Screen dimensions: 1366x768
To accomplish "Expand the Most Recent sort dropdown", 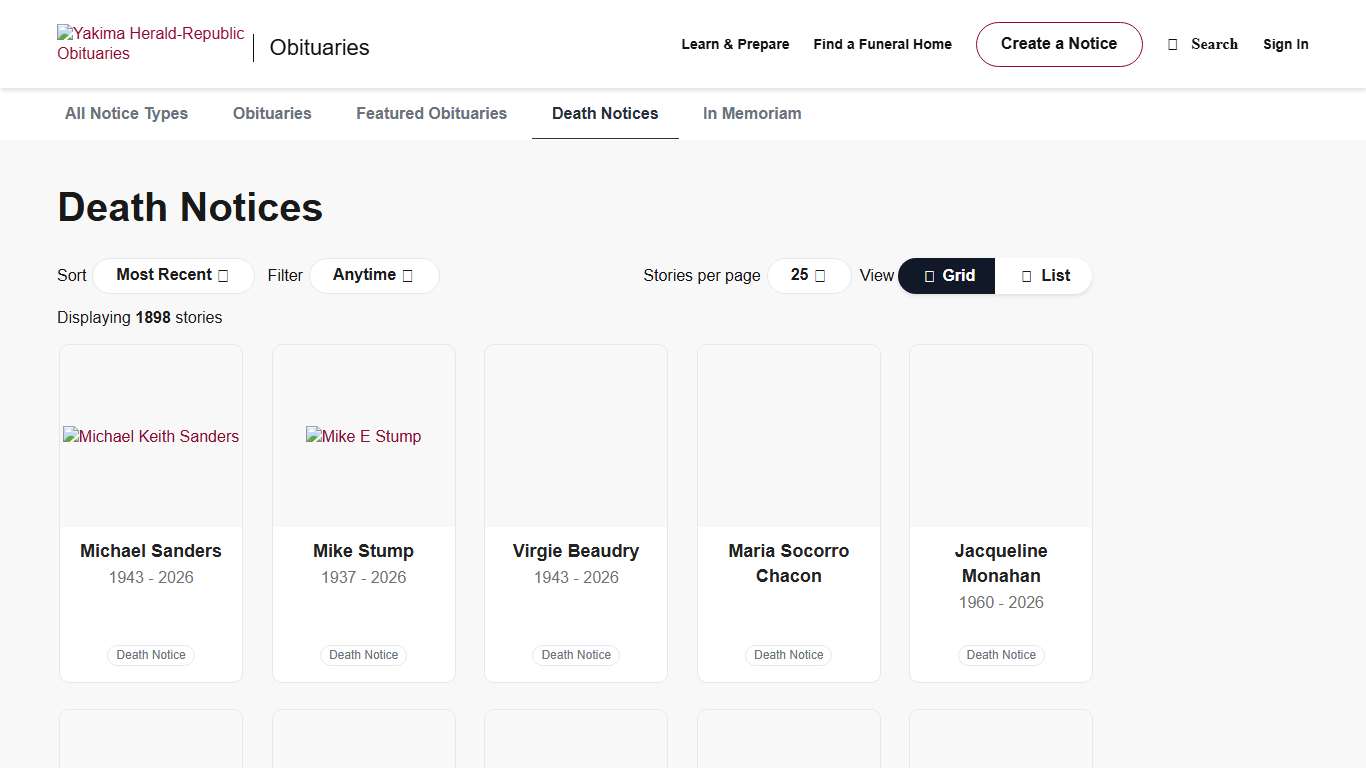I will 172,275.
